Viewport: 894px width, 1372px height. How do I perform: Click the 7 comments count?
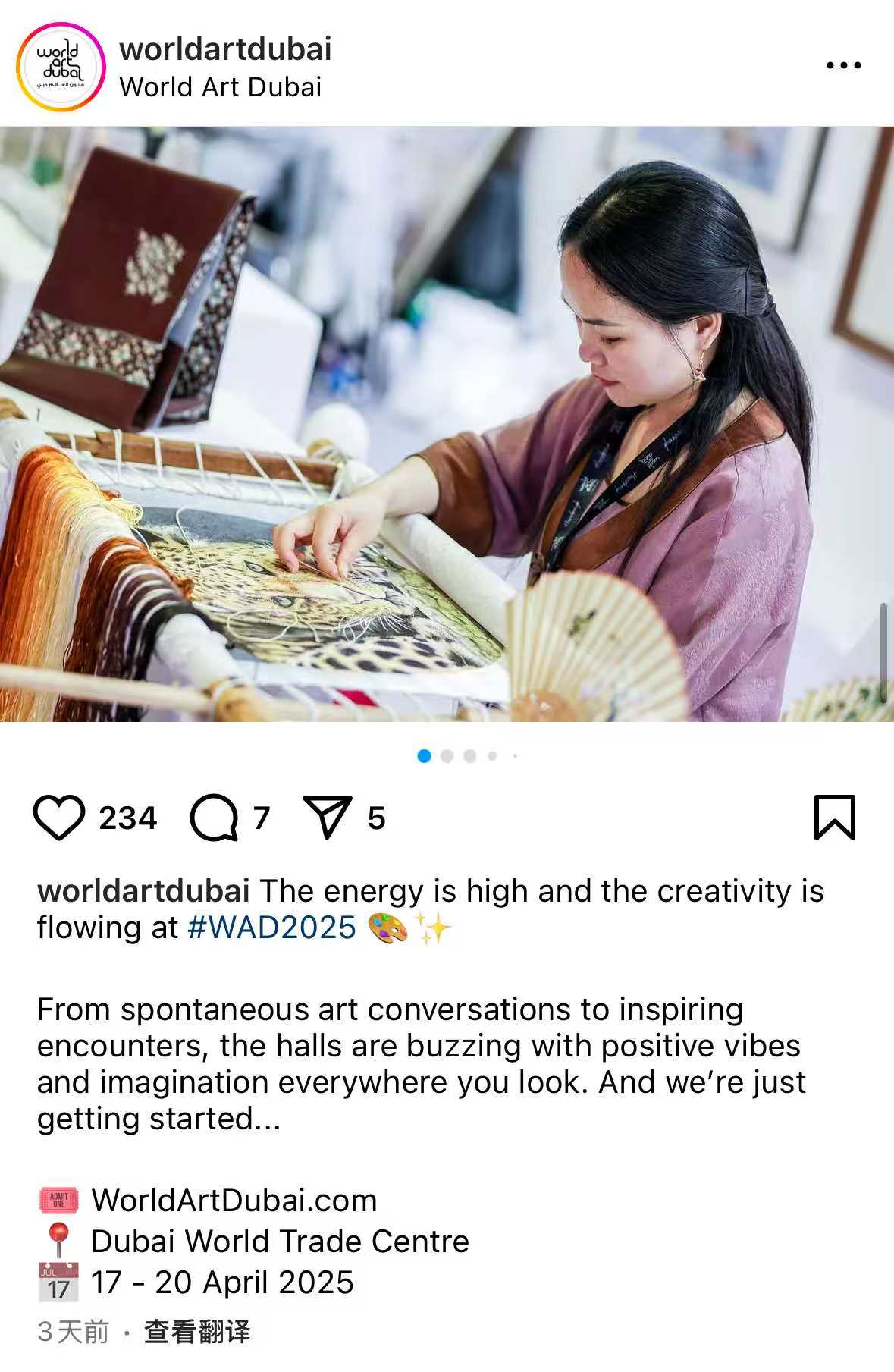262,818
